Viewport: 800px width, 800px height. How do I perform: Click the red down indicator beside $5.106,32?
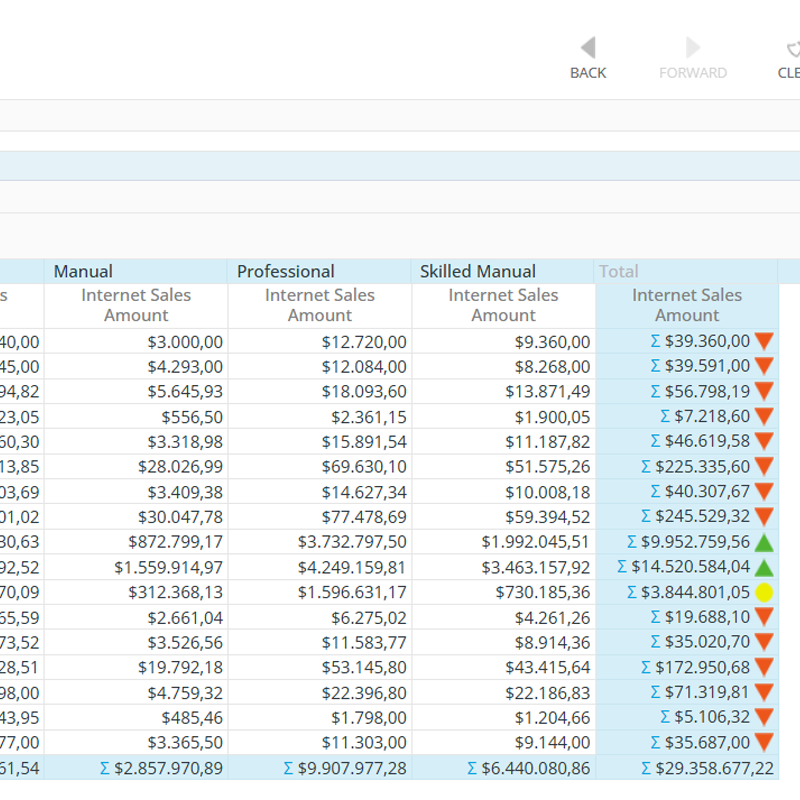click(764, 717)
